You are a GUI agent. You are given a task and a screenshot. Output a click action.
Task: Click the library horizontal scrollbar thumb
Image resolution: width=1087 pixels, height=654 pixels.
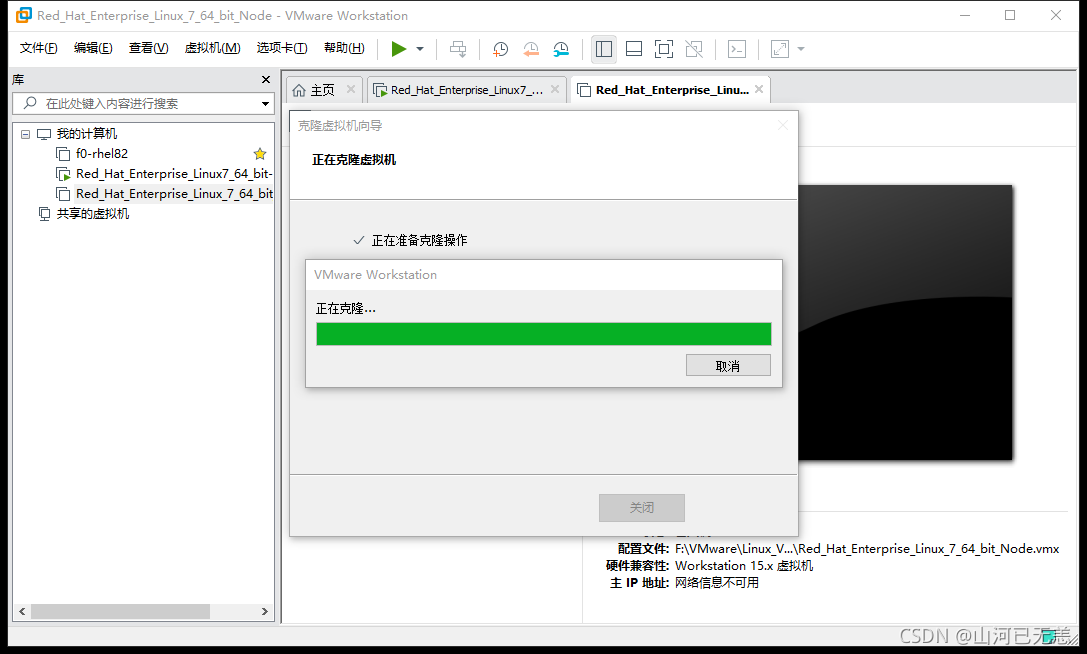pos(120,611)
